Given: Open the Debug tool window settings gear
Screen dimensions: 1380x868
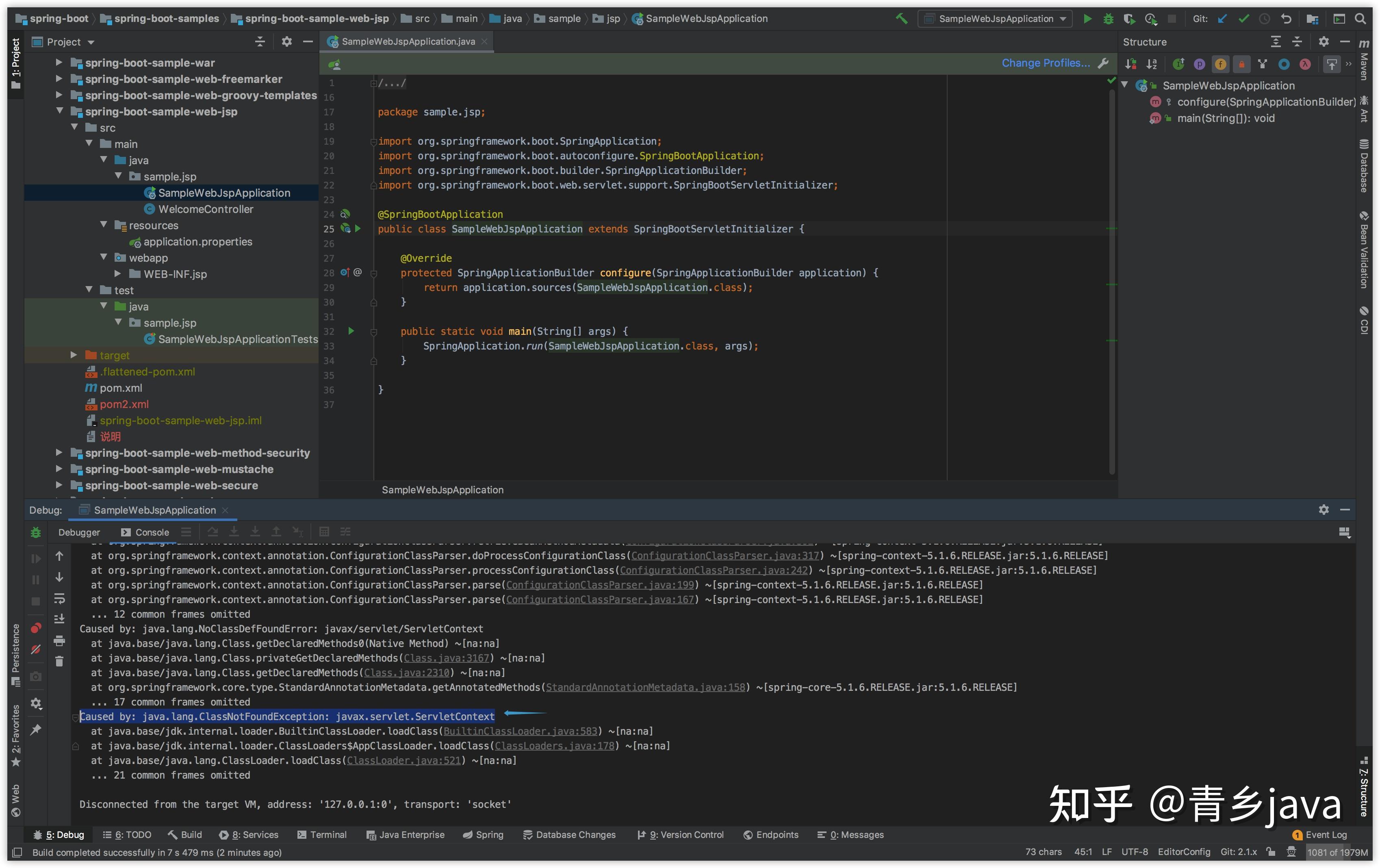Looking at the screenshot, I should (x=1324, y=509).
